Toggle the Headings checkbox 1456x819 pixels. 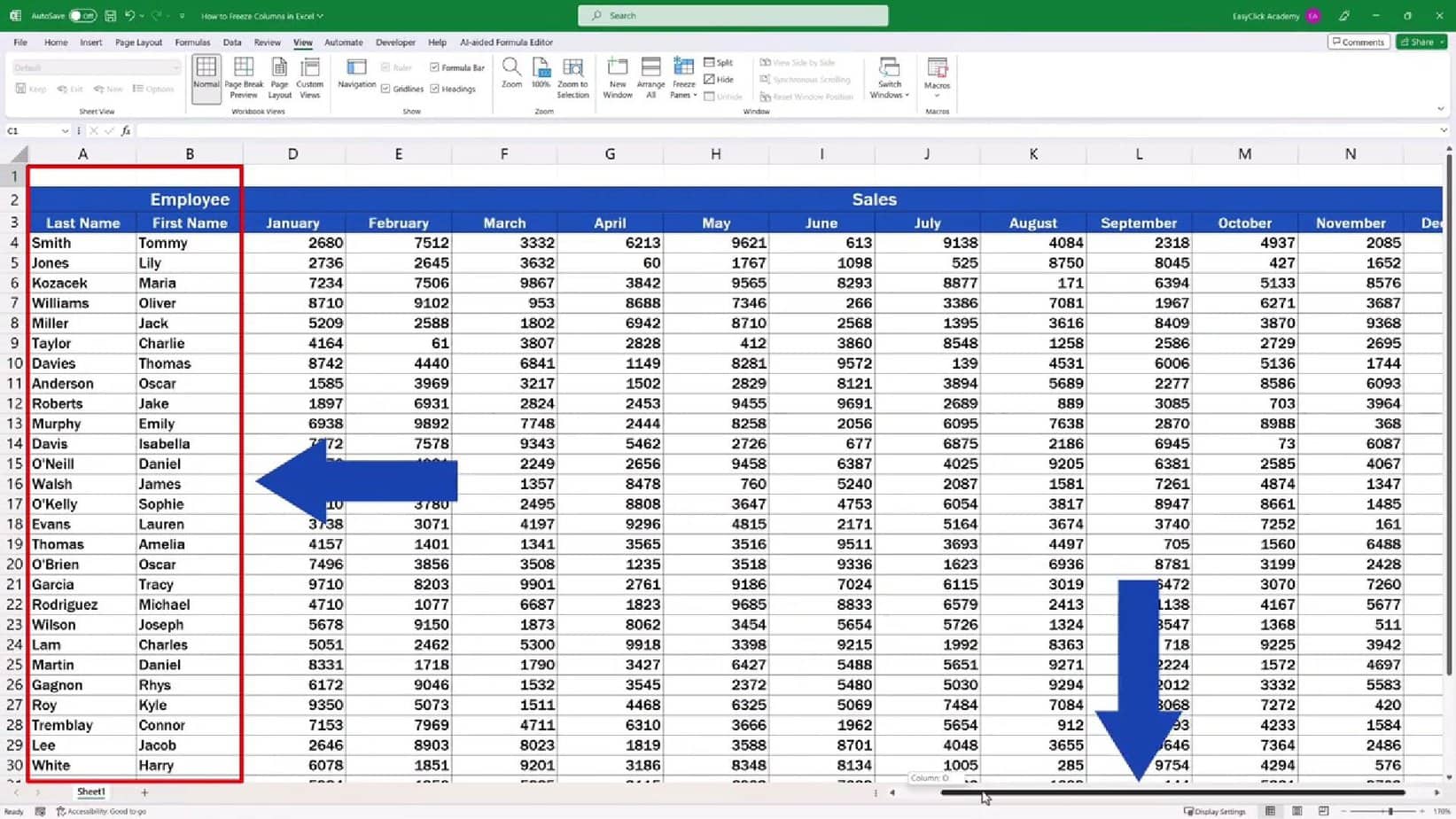point(434,89)
